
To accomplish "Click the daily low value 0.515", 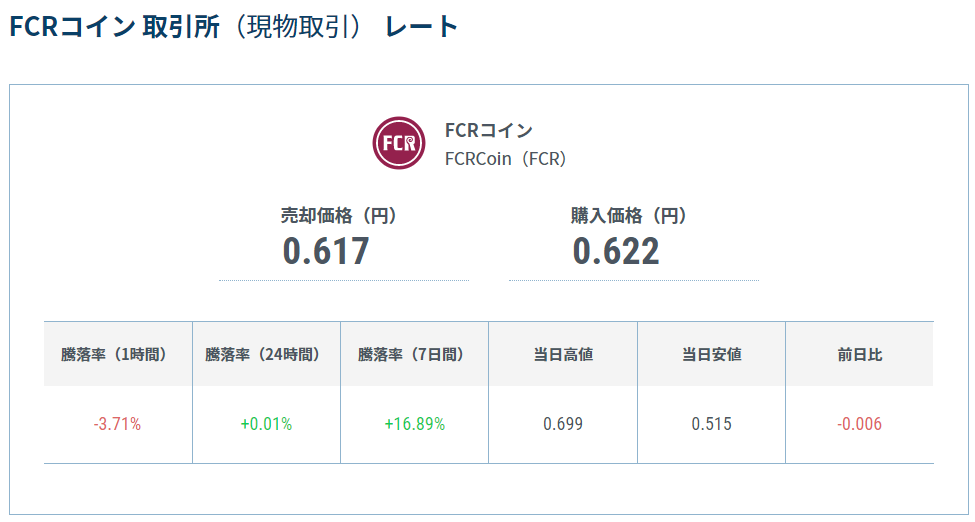I will coord(711,424).
